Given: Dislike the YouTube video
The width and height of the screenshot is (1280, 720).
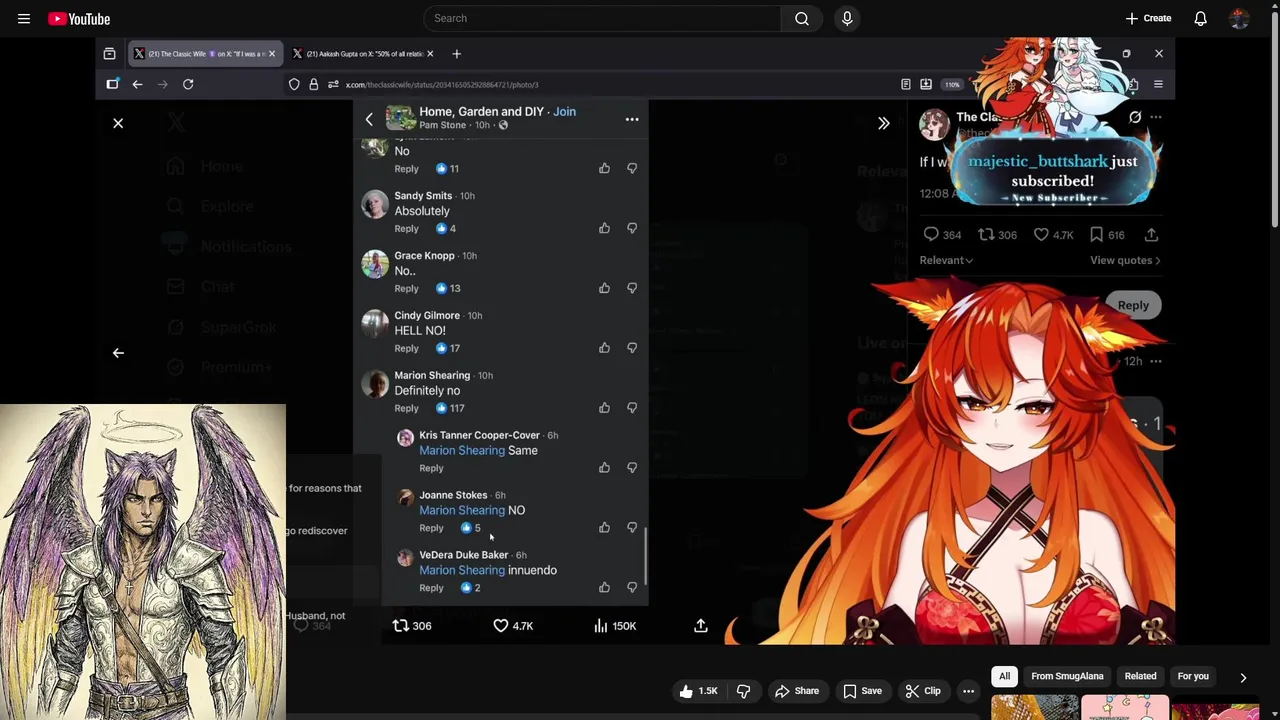Looking at the screenshot, I should coord(743,691).
